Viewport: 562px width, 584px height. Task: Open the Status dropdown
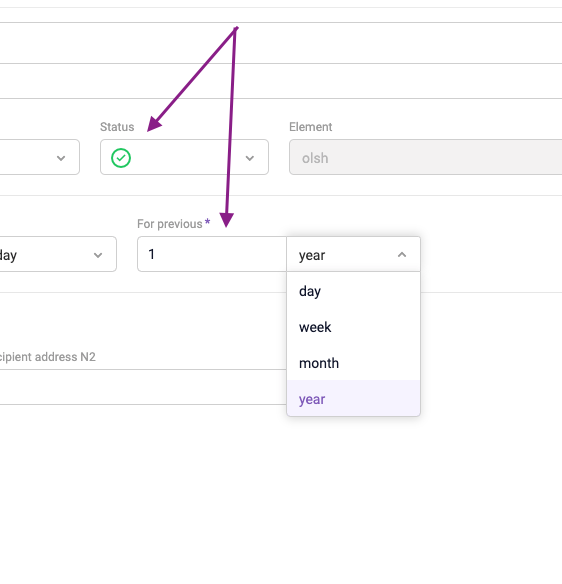184,157
